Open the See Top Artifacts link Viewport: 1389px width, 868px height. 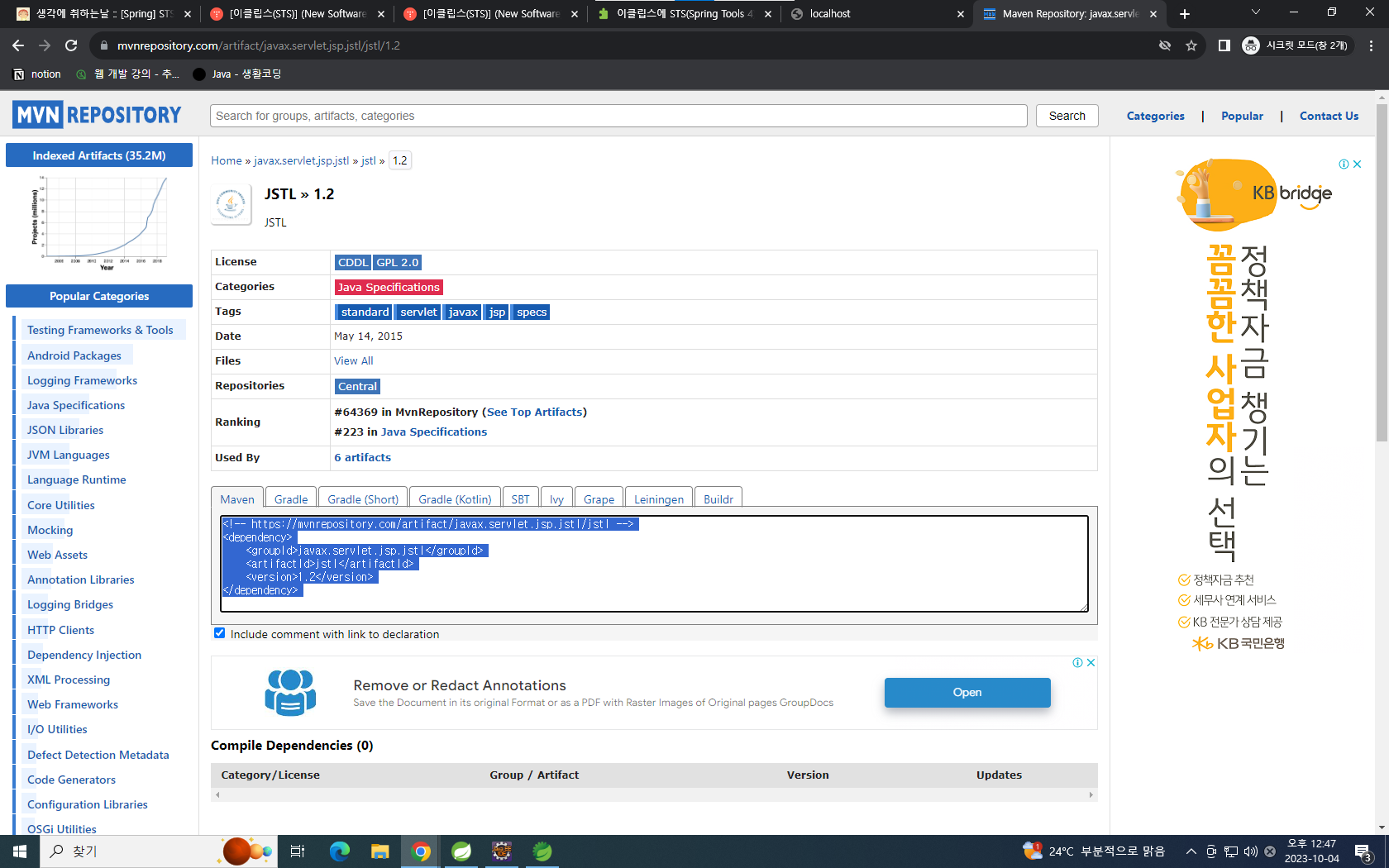point(534,412)
